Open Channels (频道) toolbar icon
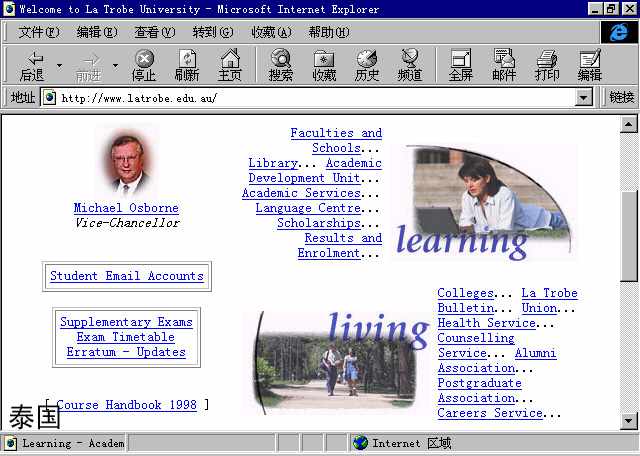The image size is (640, 456). (410, 66)
